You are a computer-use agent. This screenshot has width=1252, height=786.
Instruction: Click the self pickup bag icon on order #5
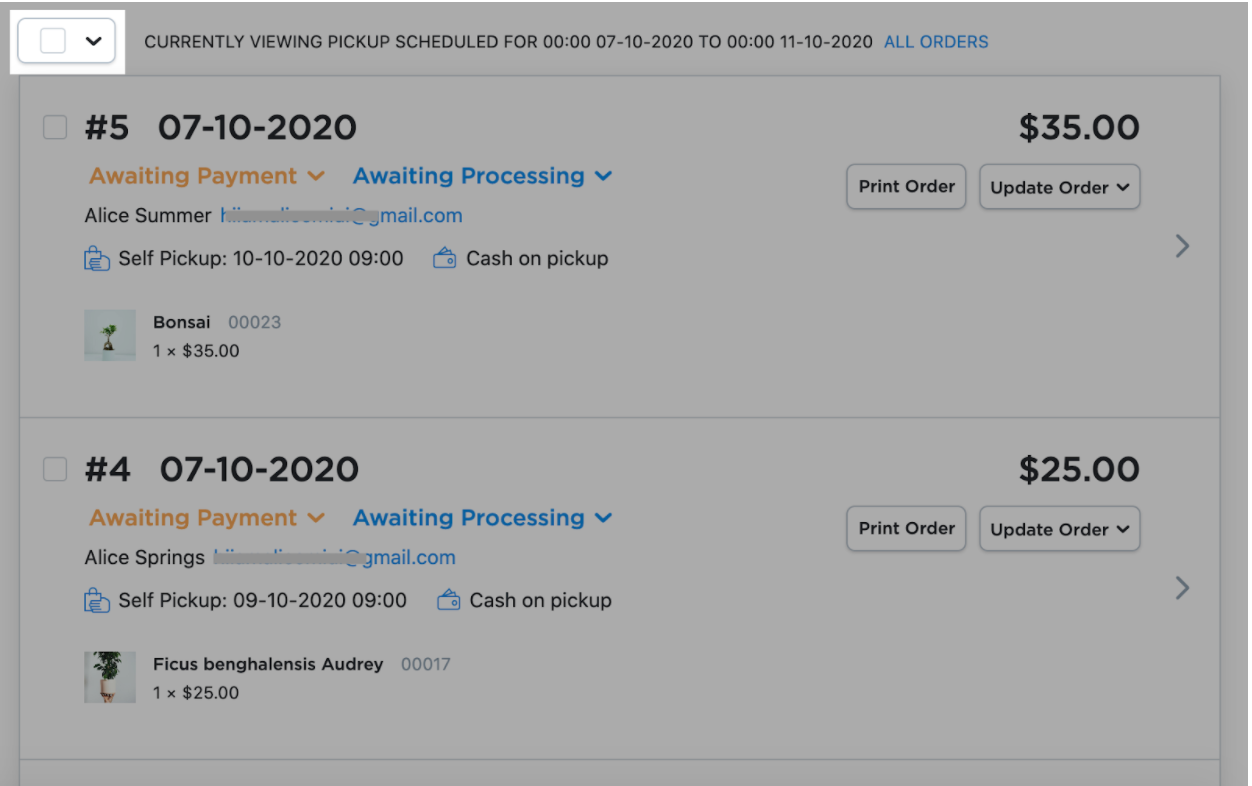tap(97, 259)
